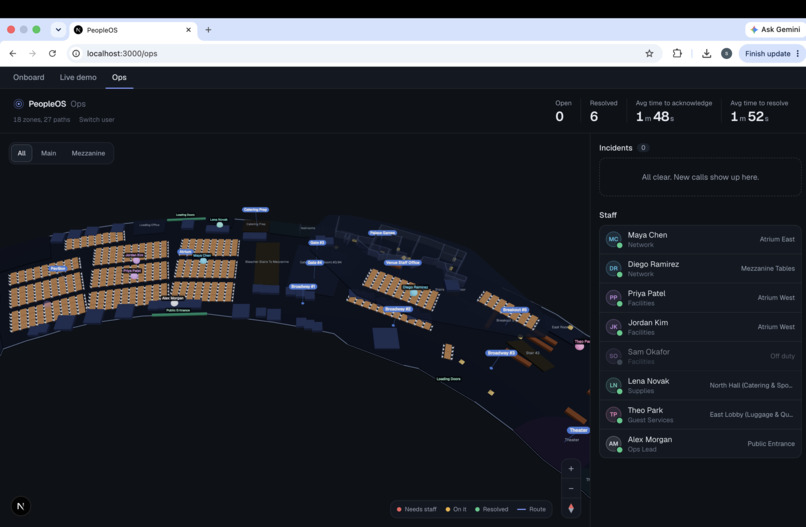Viewport: 806px width, 527px height.
Task: Click the Needs staff red legend dot
Action: click(399, 510)
